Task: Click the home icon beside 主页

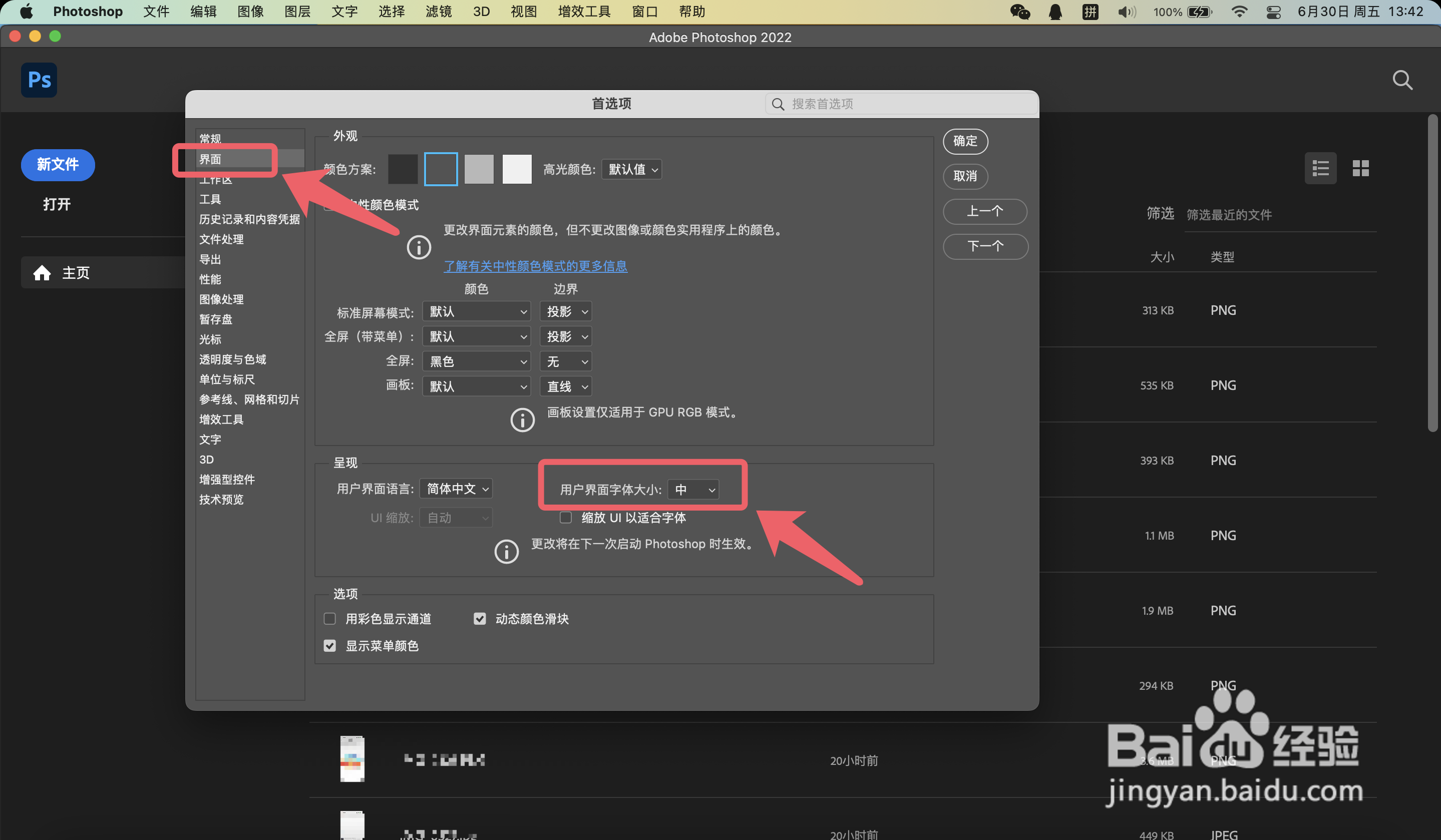Action: tap(42, 273)
